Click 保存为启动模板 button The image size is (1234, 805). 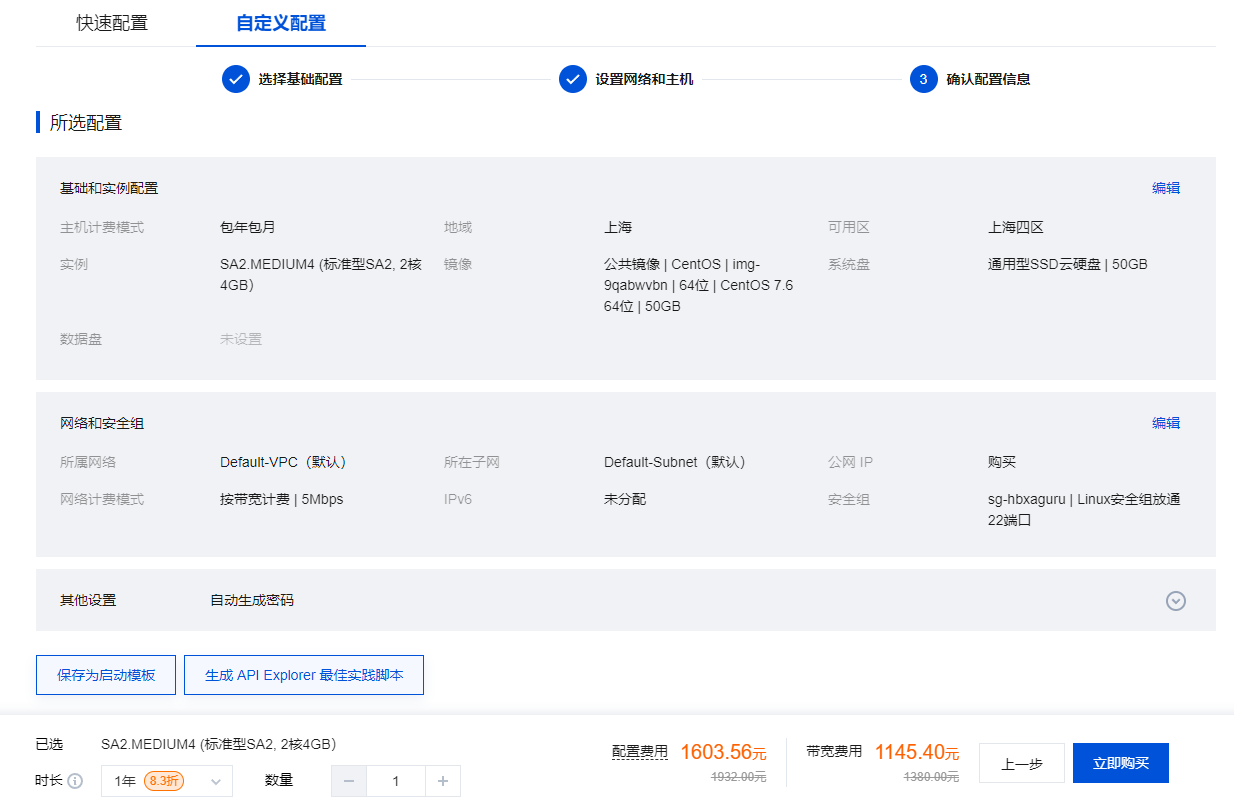105,675
